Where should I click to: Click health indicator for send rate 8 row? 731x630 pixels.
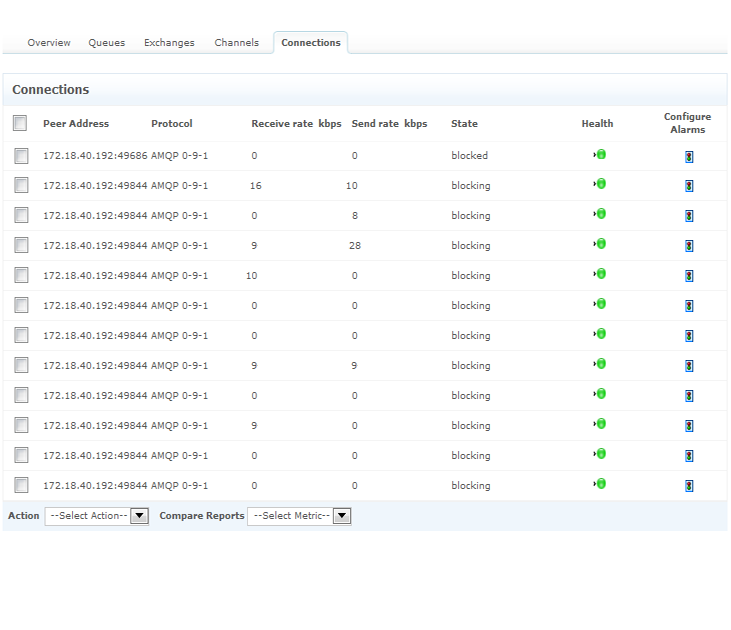pos(600,214)
